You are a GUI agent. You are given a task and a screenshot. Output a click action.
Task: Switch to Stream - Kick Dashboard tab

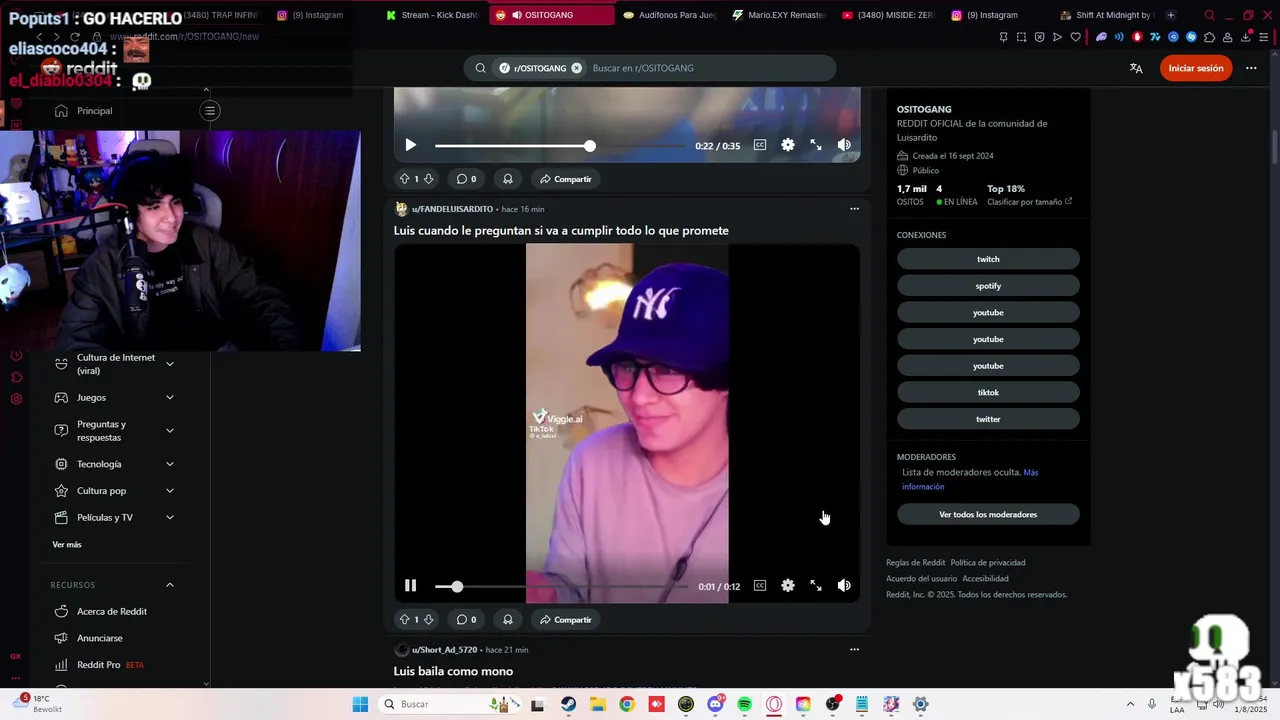[432, 15]
